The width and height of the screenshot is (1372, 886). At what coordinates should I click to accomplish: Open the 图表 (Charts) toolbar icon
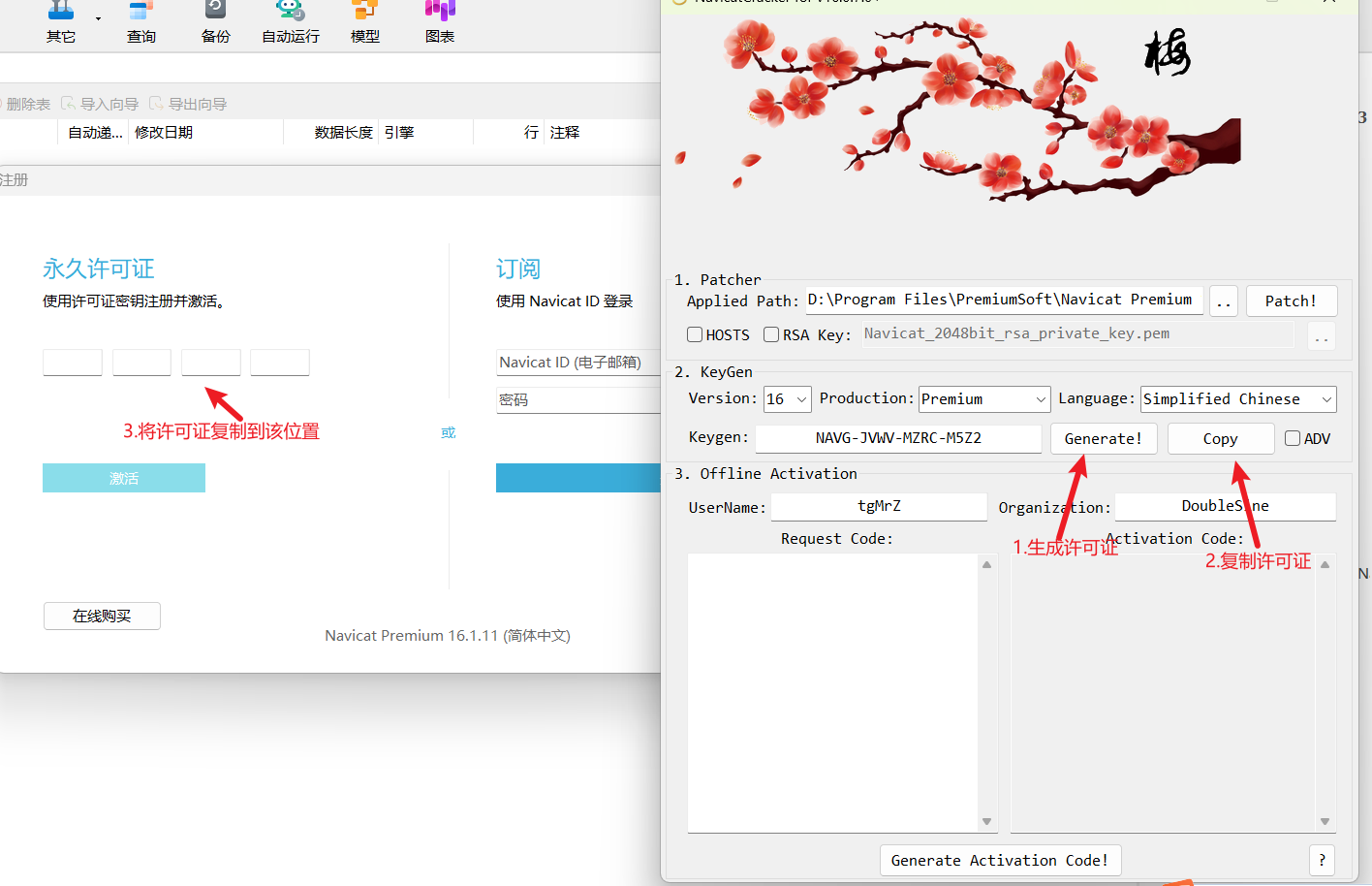click(x=439, y=19)
